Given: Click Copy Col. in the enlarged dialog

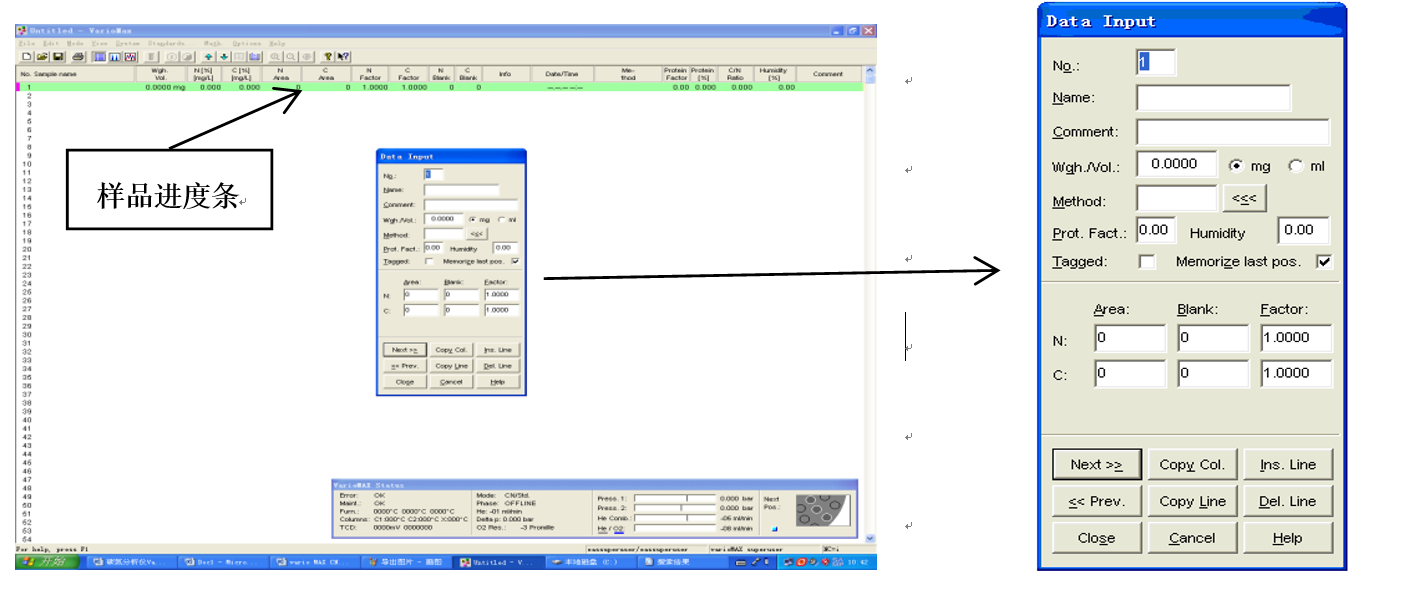Looking at the screenshot, I should [x=1191, y=464].
